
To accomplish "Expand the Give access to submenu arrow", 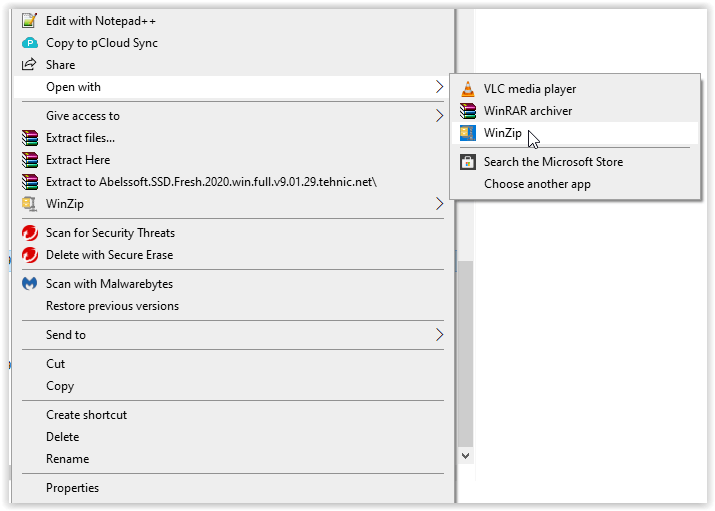I will click(439, 116).
